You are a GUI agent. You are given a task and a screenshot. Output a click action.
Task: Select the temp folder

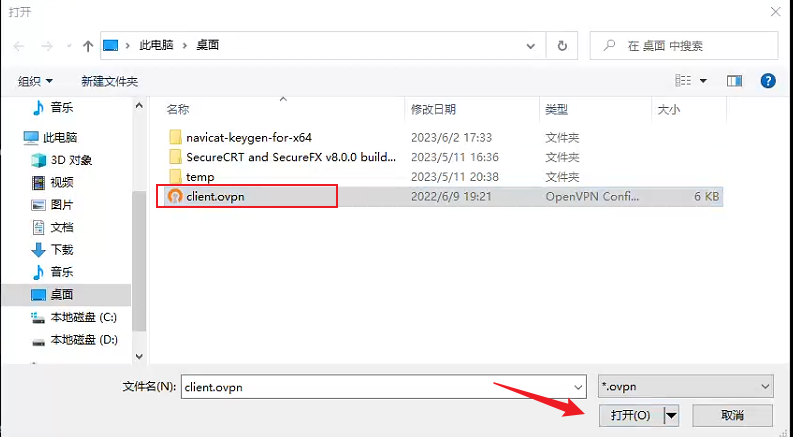click(x=200, y=177)
